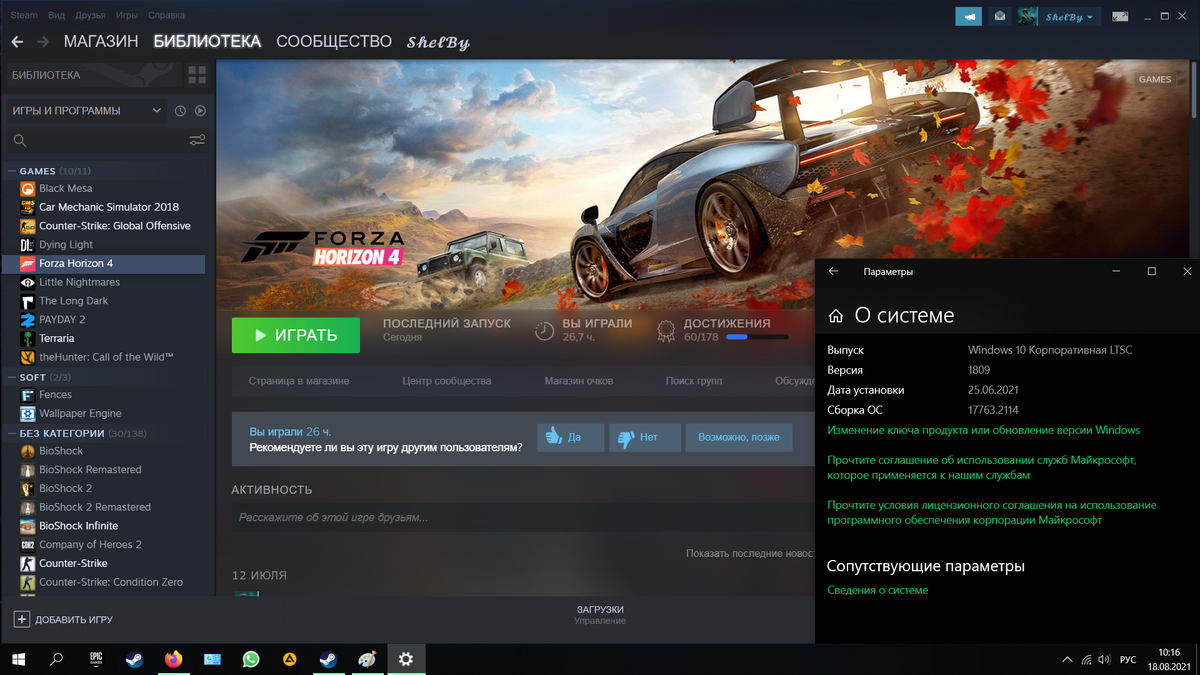Screen dimensions: 1200x675
Task: Sort library by recent activity clock icon
Action: [180, 111]
